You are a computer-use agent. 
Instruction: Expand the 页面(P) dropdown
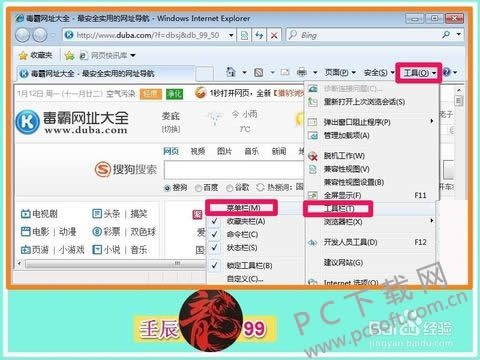point(340,72)
